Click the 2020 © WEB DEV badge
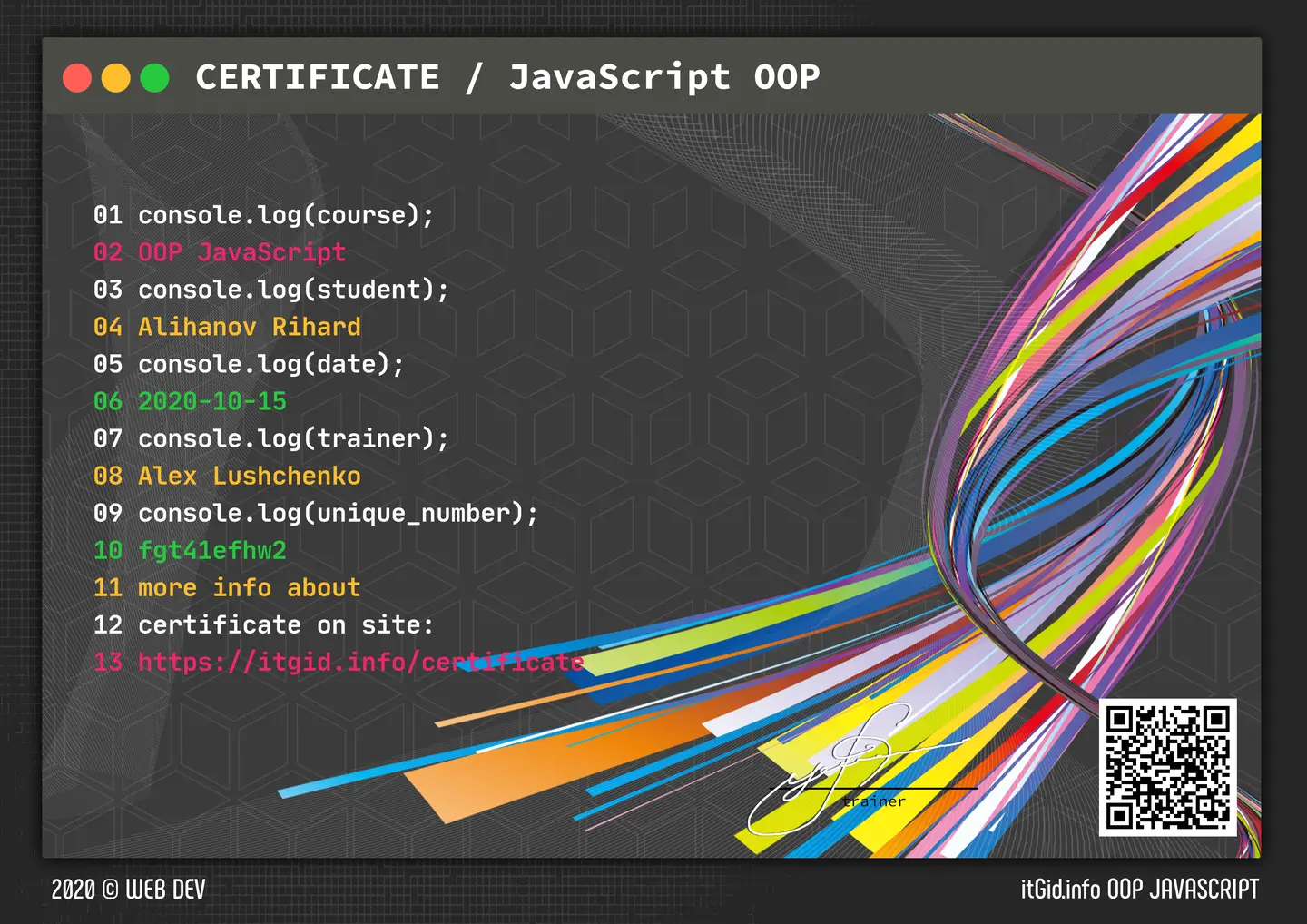1307x924 pixels. click(x=128, y=890)
